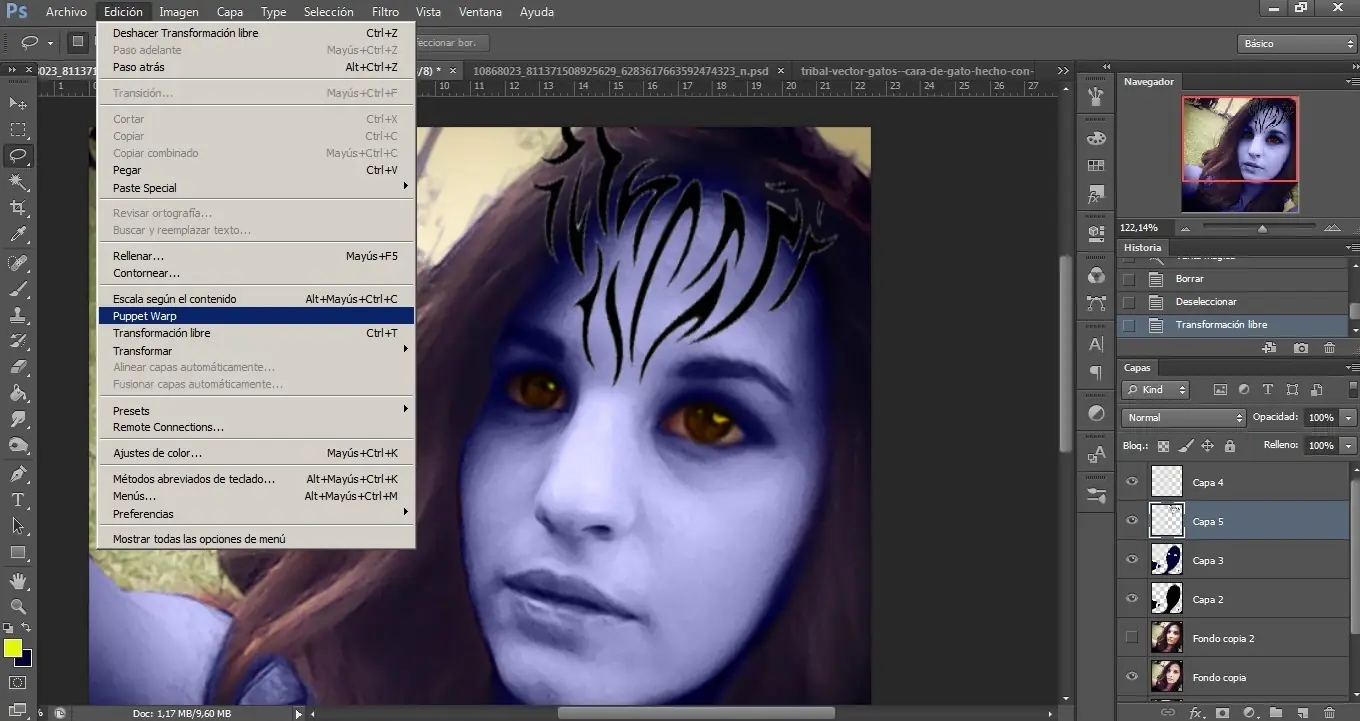This screenshot has width=1360, height=721.
Task: Select the Move tool
Action: coord(18,103)
